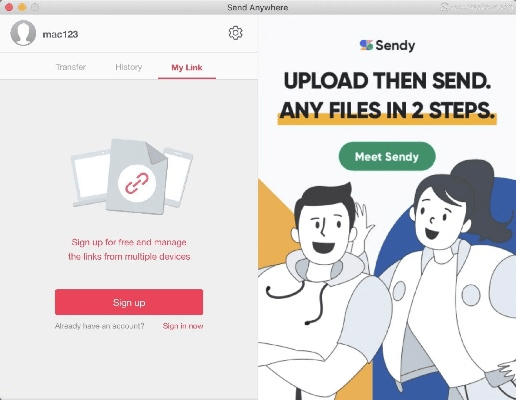Close the Send Anywhere window
This screenshot has height=400, width=516.
click(x=9, y=7)
